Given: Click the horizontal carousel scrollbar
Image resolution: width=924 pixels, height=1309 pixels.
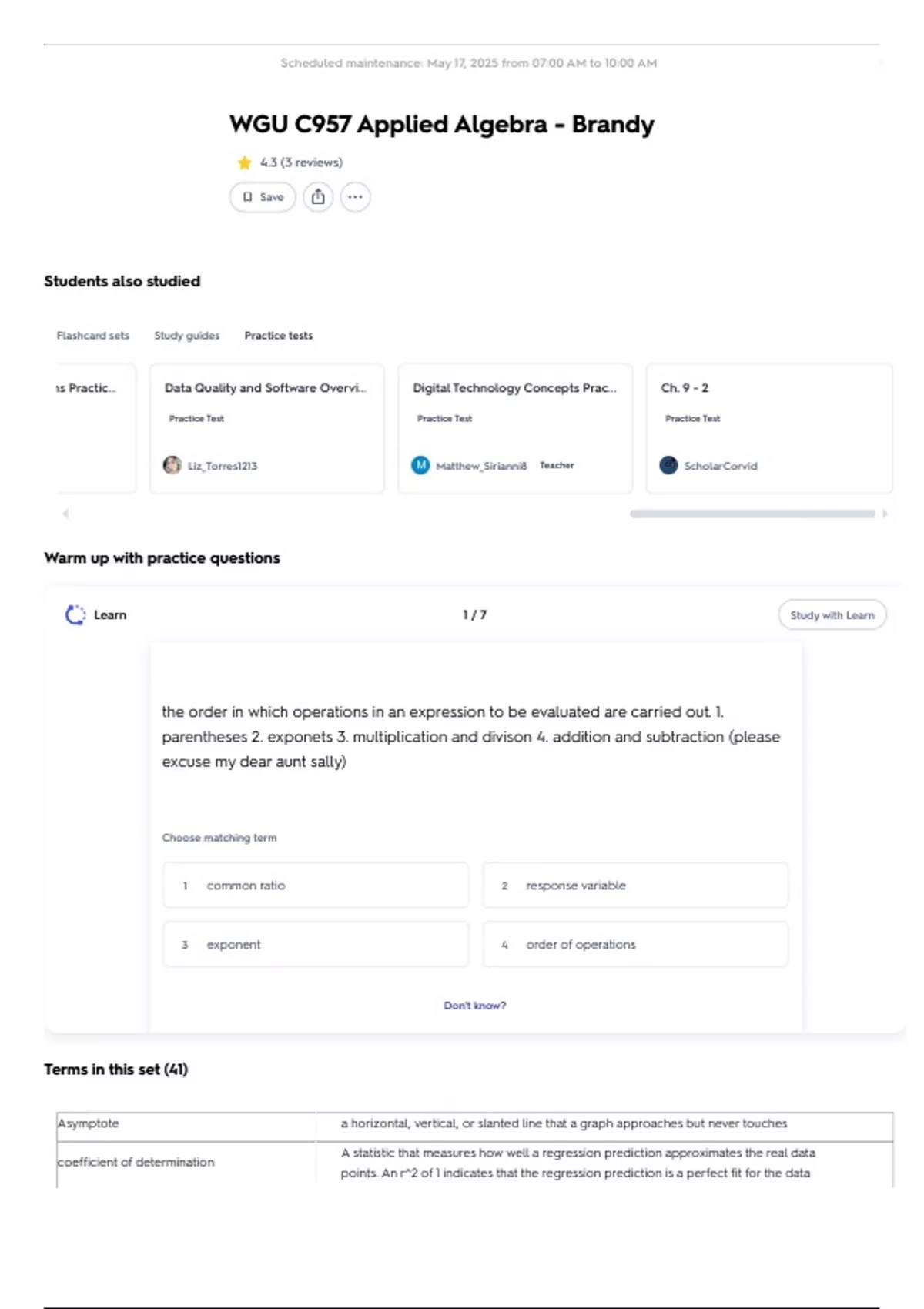Looking at the screenshot, I should pos(752,514).
